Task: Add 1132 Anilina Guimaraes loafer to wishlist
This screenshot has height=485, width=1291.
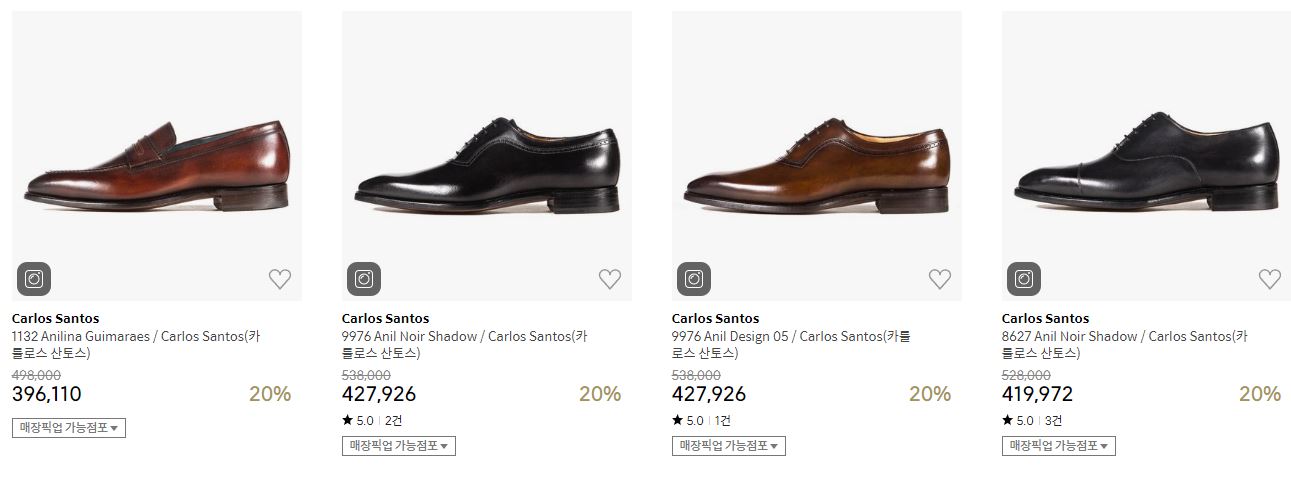Action: 280,280
